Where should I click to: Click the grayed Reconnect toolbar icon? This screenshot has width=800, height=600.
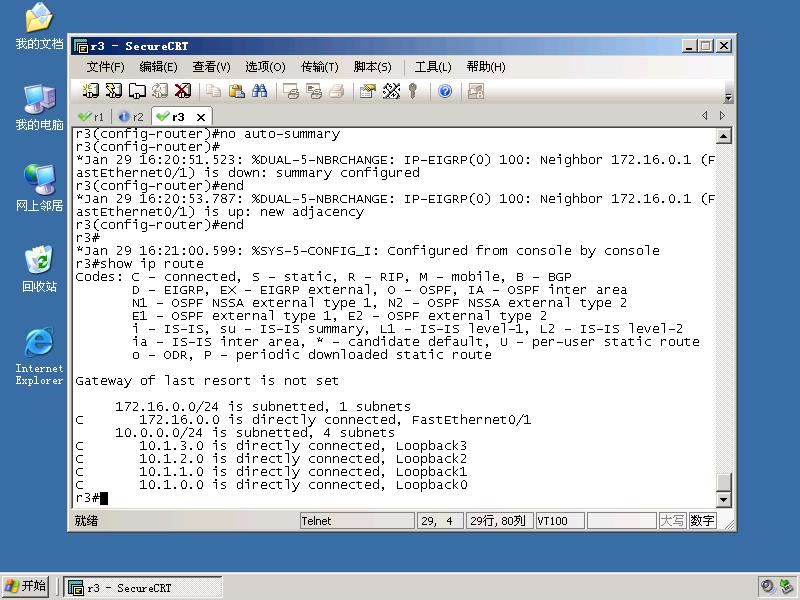(159, 91)
